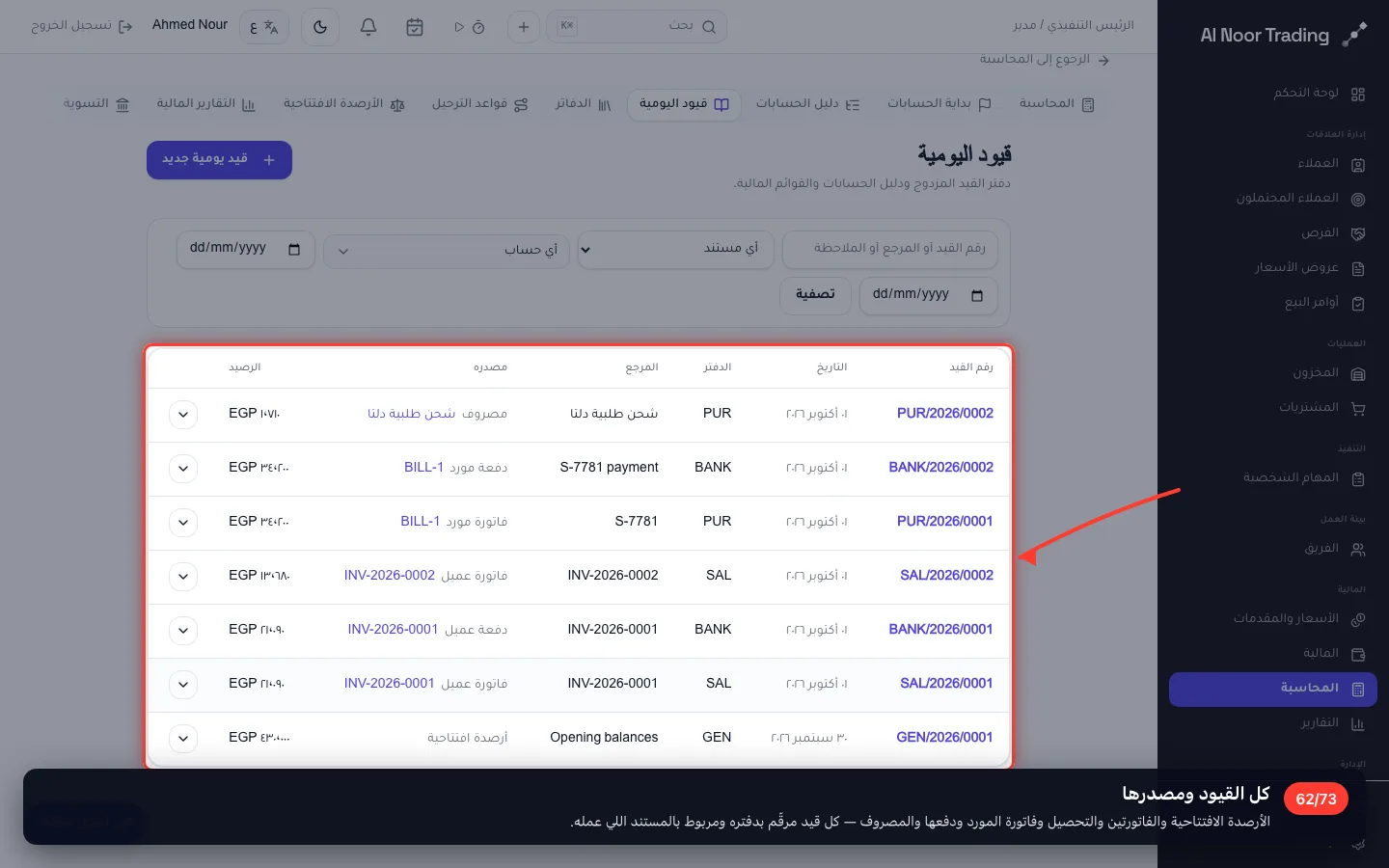Open لوحة التحكم in sidebar
Screen dimensions: 1389x868
coord(1320,94)
